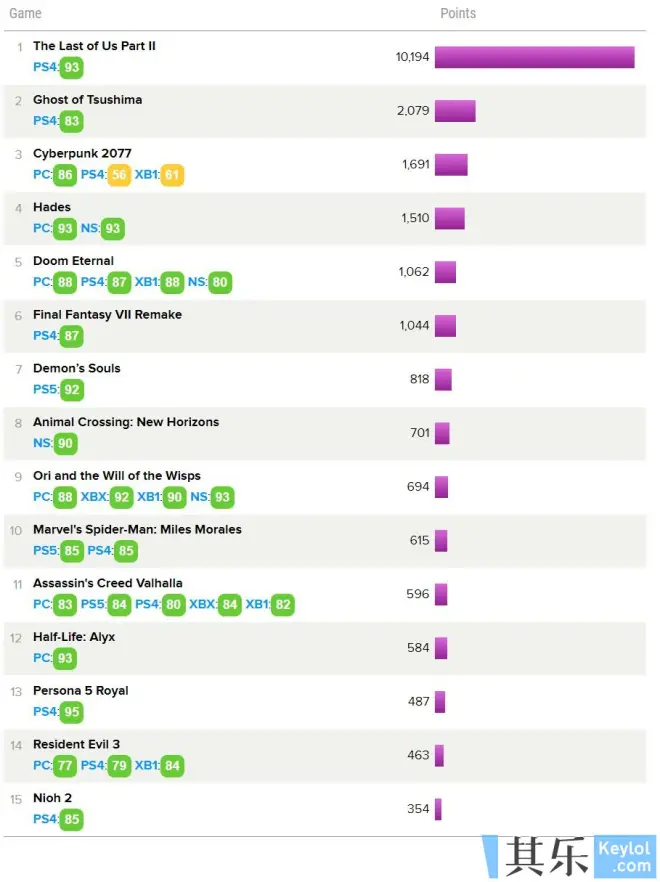Click the yellow PS4 56 score for Cyberpunk 2077

120,175
